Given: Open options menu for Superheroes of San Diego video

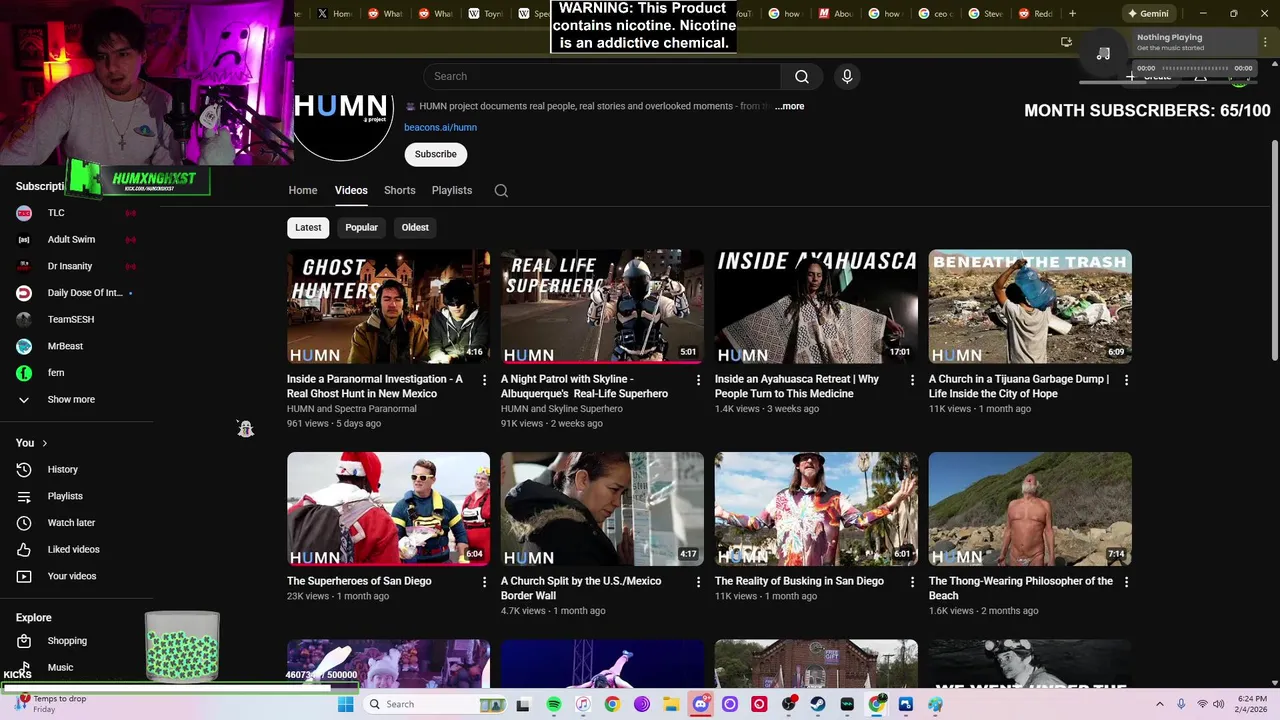Looking at the screenshot, I should (484, 582).
